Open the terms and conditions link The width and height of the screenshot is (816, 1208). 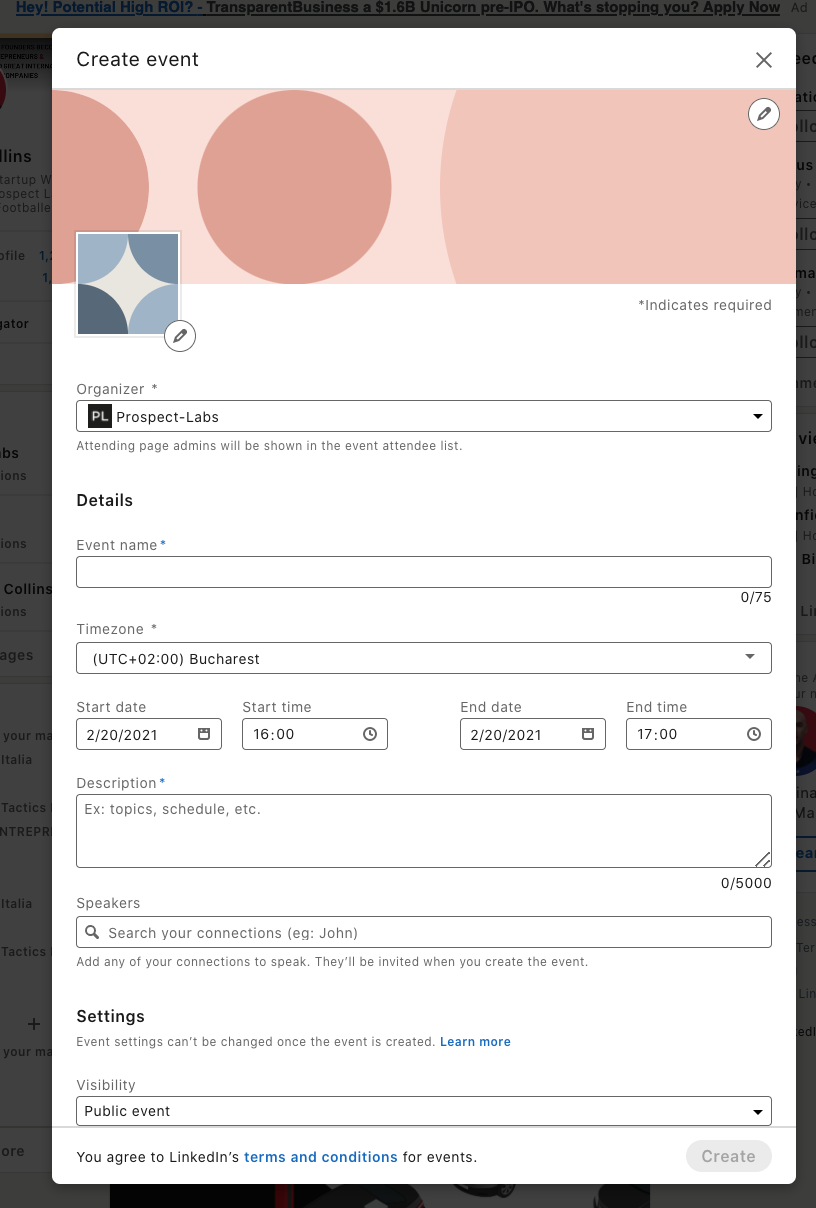point(321,1157)
